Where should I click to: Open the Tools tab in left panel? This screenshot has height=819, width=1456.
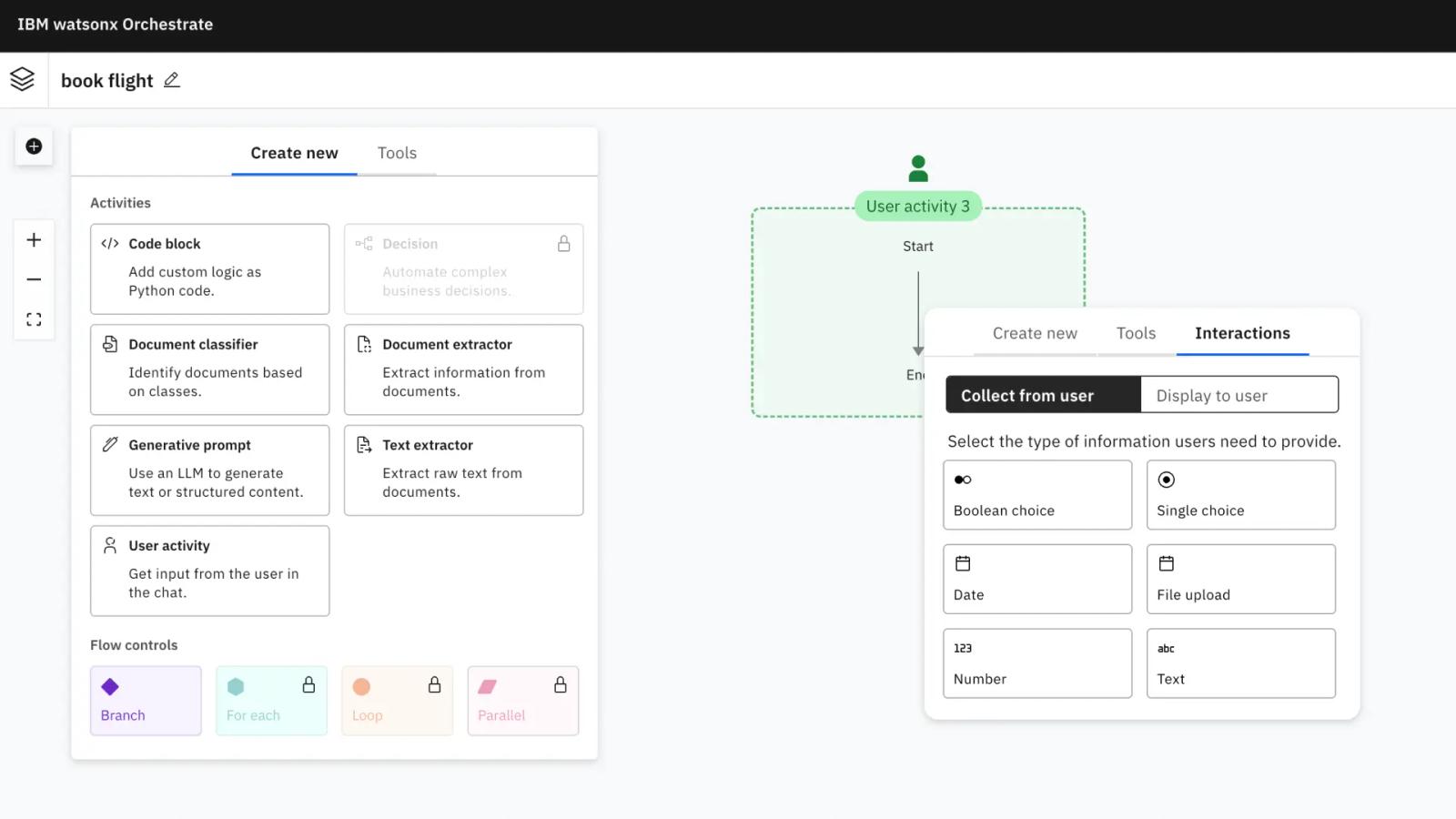pyautogui.click(x=397, y=153)
